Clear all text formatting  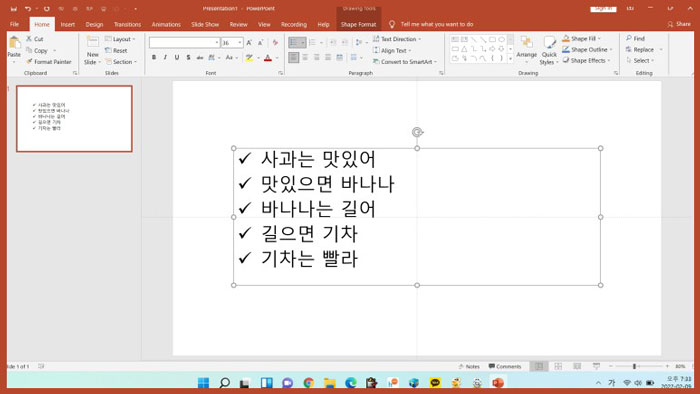click(x=275, y=43)
